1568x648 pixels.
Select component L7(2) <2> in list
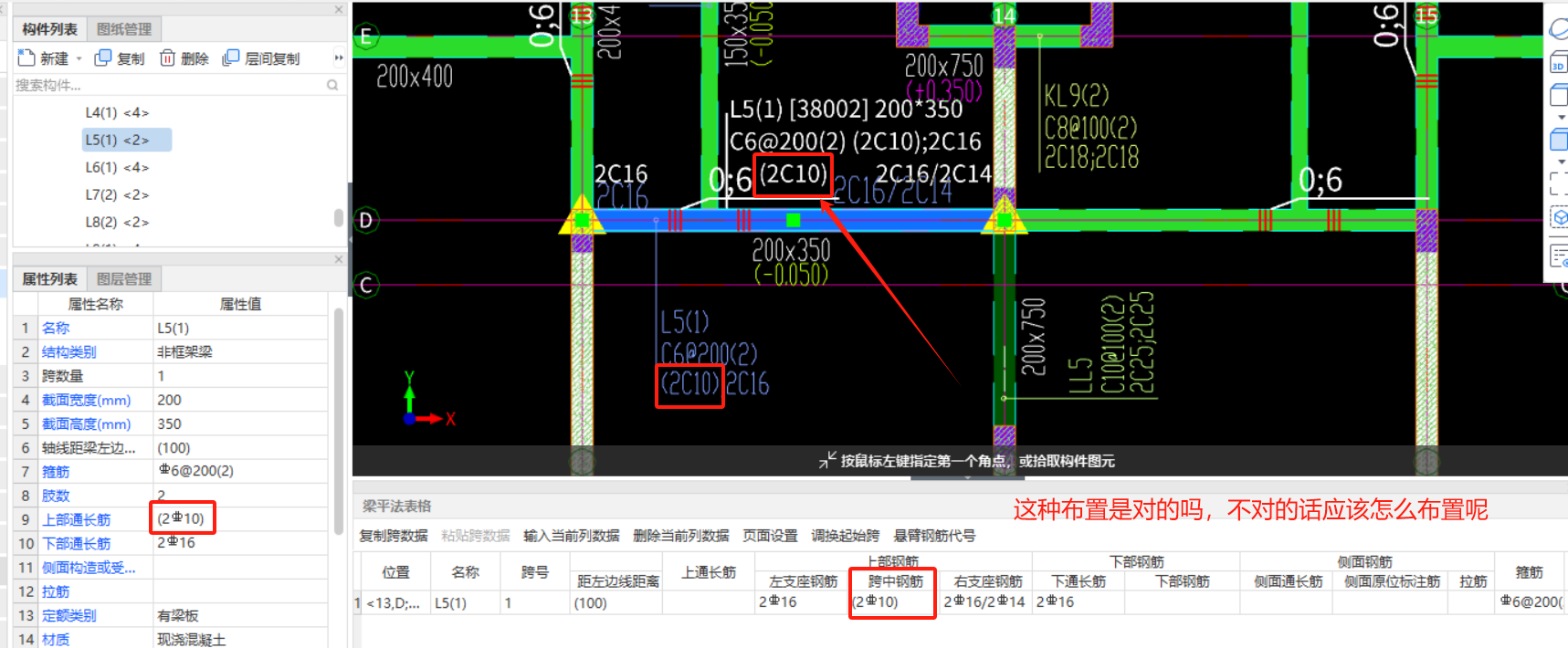(x=117, y=194)
